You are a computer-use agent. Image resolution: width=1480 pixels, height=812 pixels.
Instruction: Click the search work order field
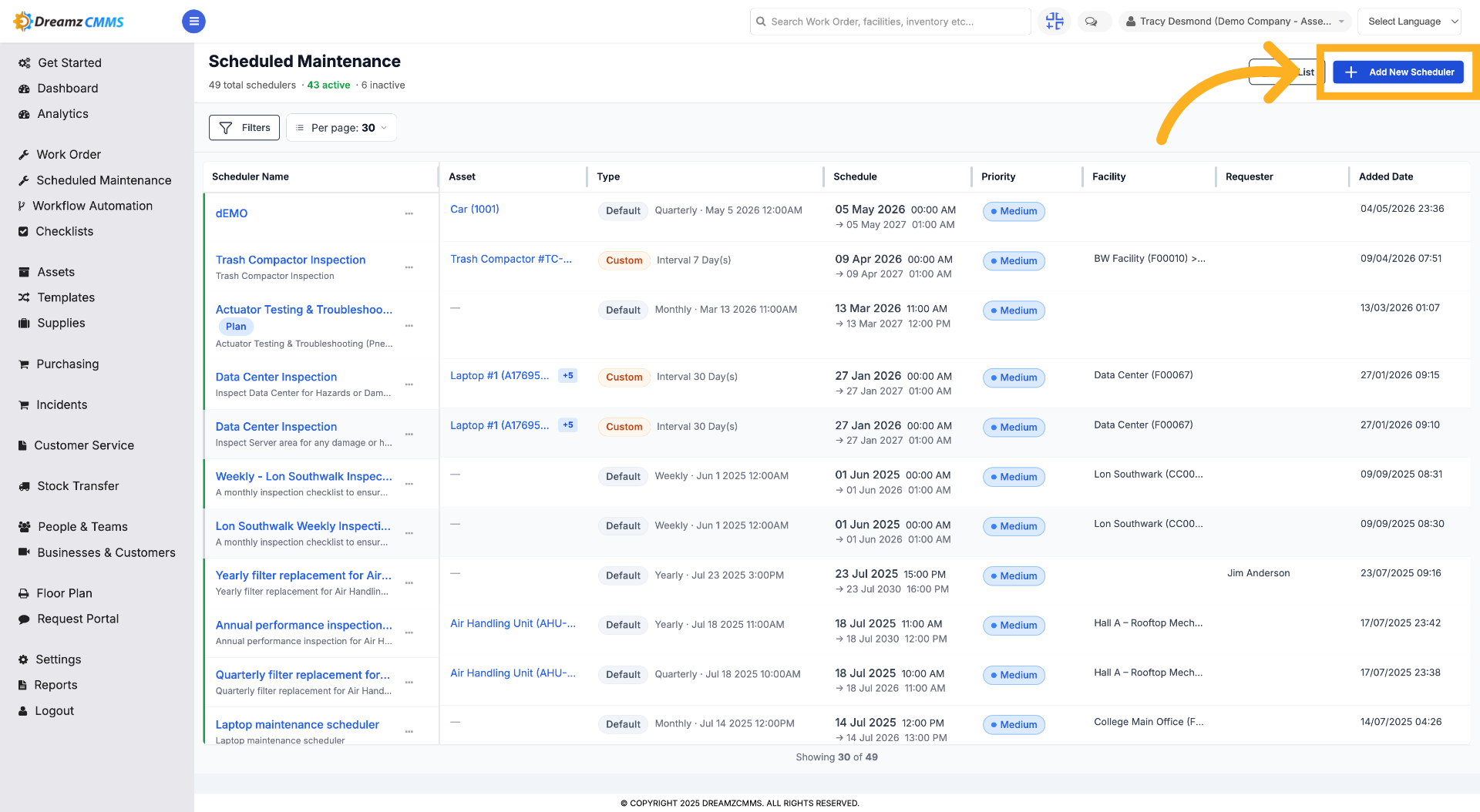[x=890, y=22]
